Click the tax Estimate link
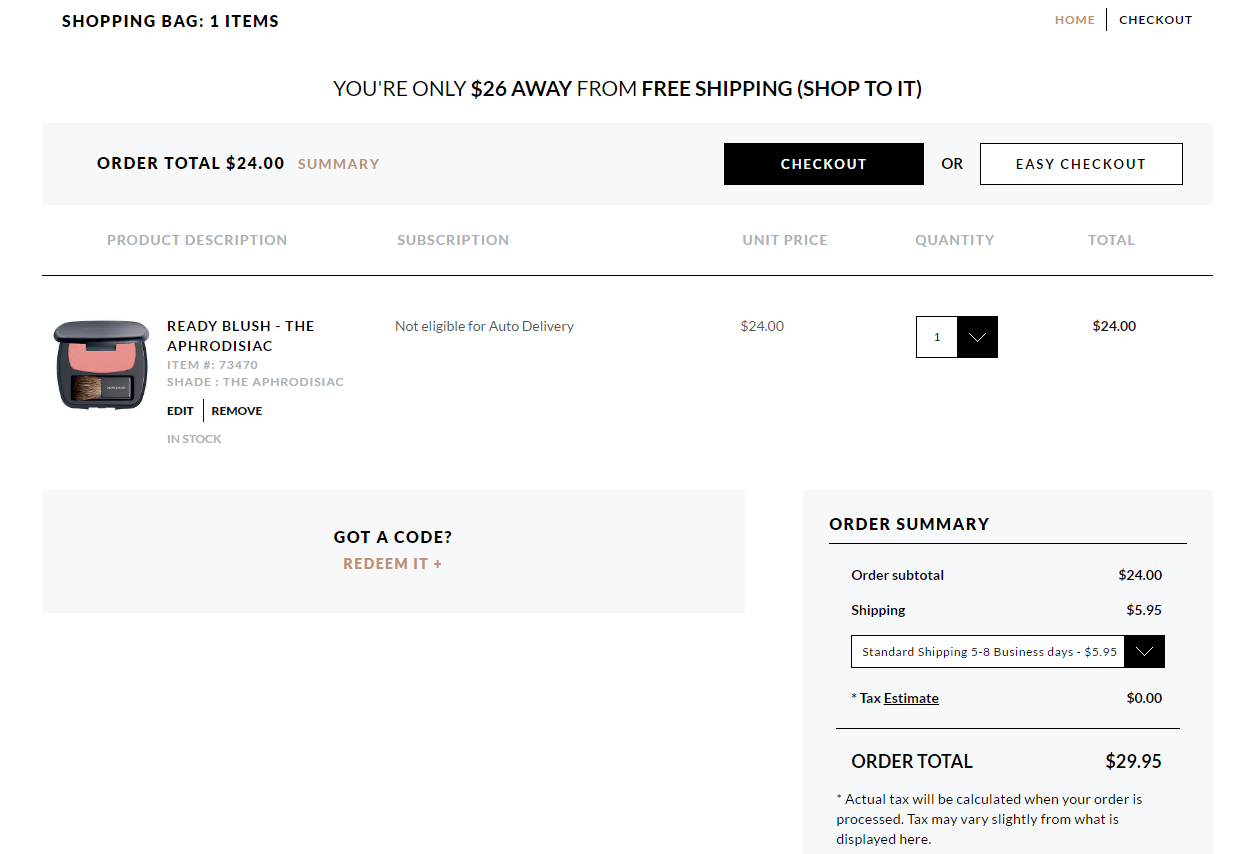The width and height of the screenshot is (1238, 854). [911, 698]
